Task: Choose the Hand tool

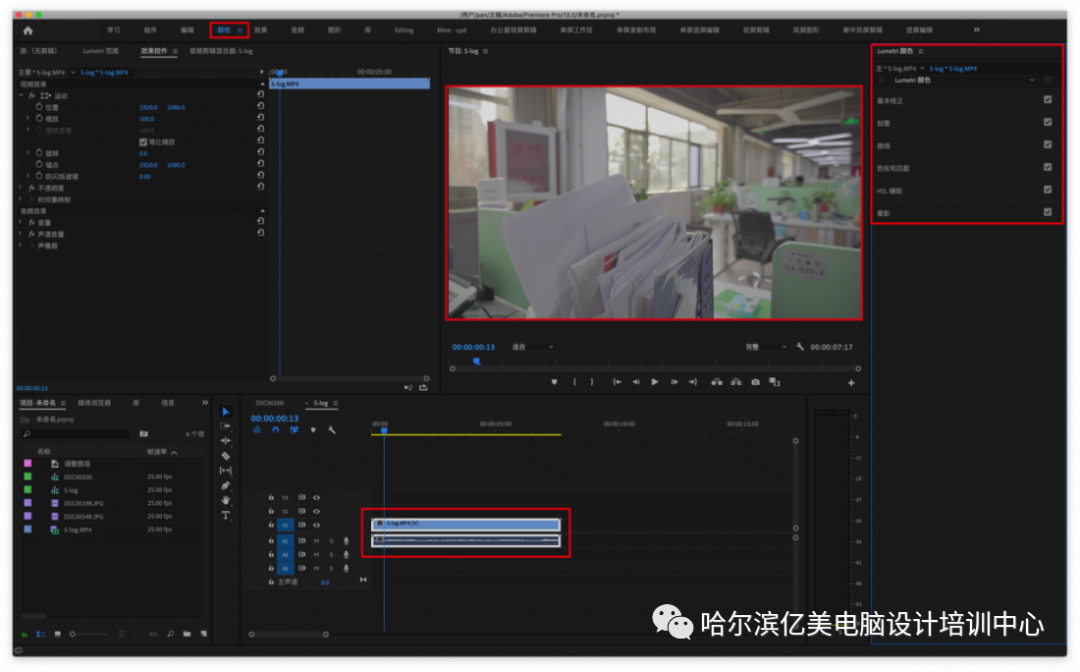Action: pos(226,500)
